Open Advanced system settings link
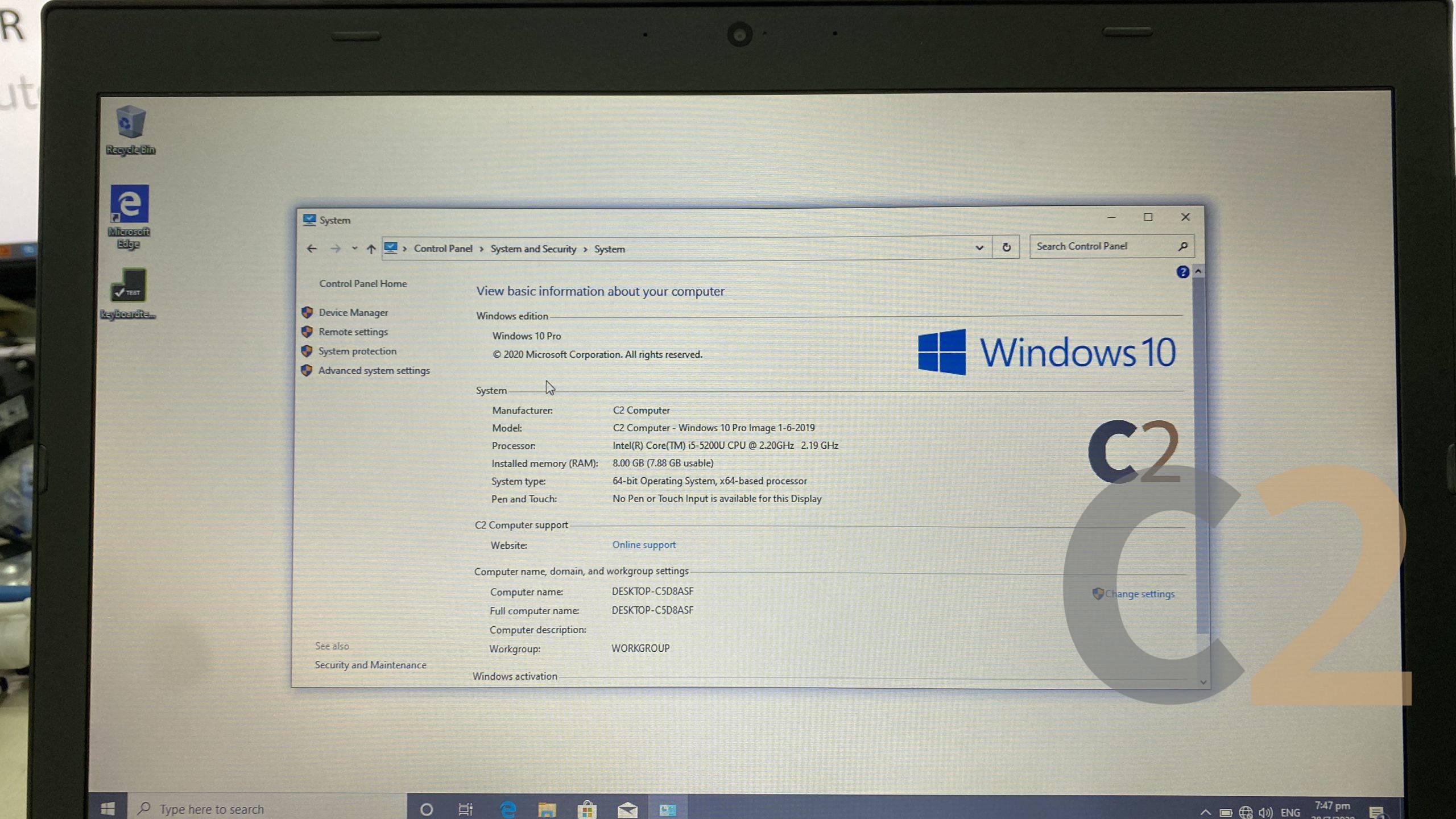 (x=374, y=370)
